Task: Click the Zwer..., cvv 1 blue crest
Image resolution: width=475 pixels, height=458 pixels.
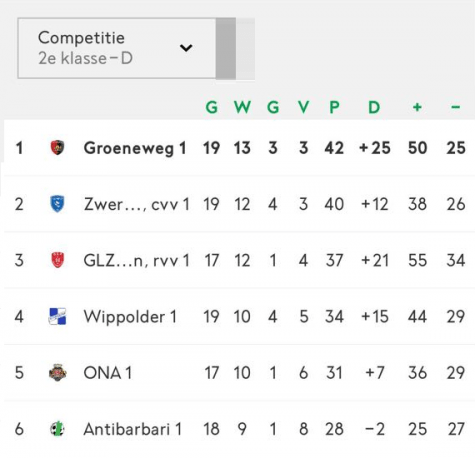Action: point(57,204)
